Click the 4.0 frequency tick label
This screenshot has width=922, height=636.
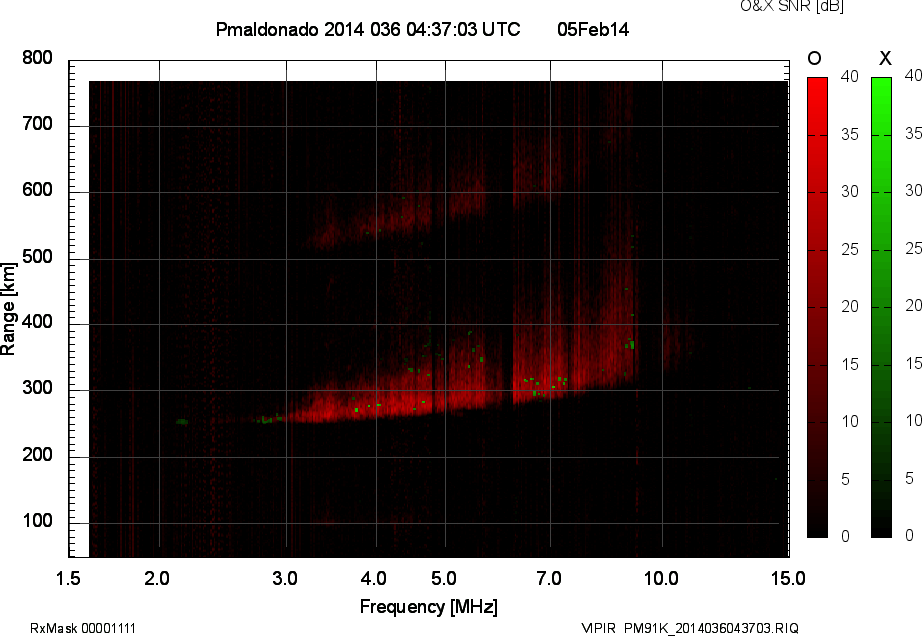(x=373, y=578)
